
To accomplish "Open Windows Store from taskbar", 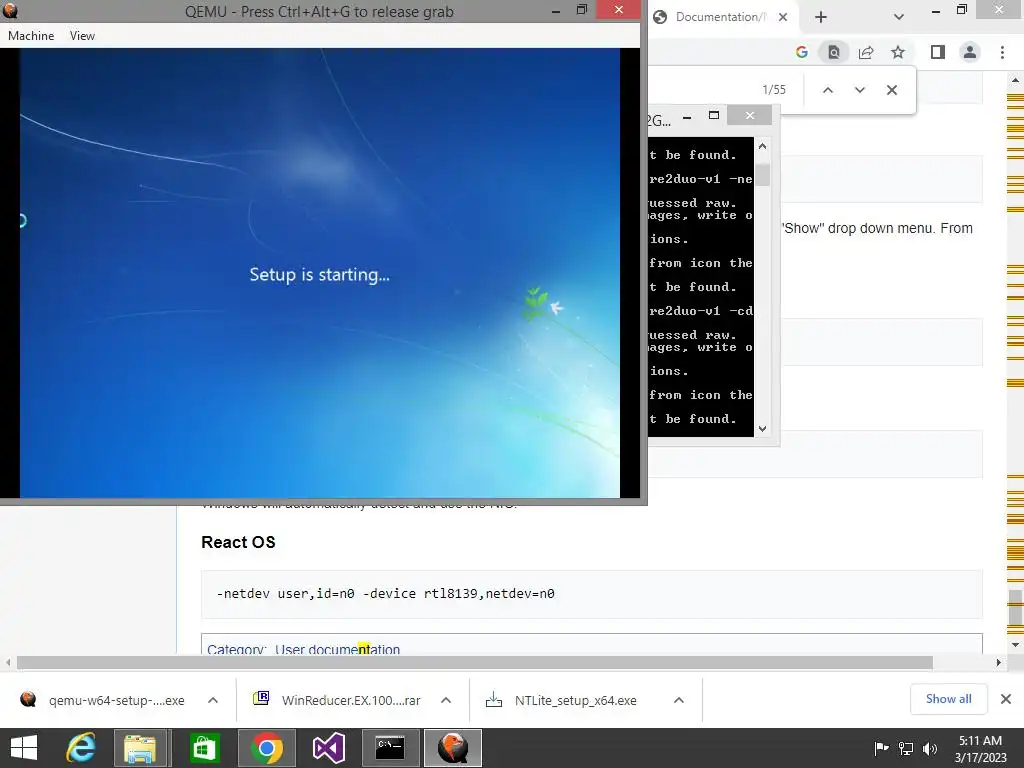I will (204, 748).
